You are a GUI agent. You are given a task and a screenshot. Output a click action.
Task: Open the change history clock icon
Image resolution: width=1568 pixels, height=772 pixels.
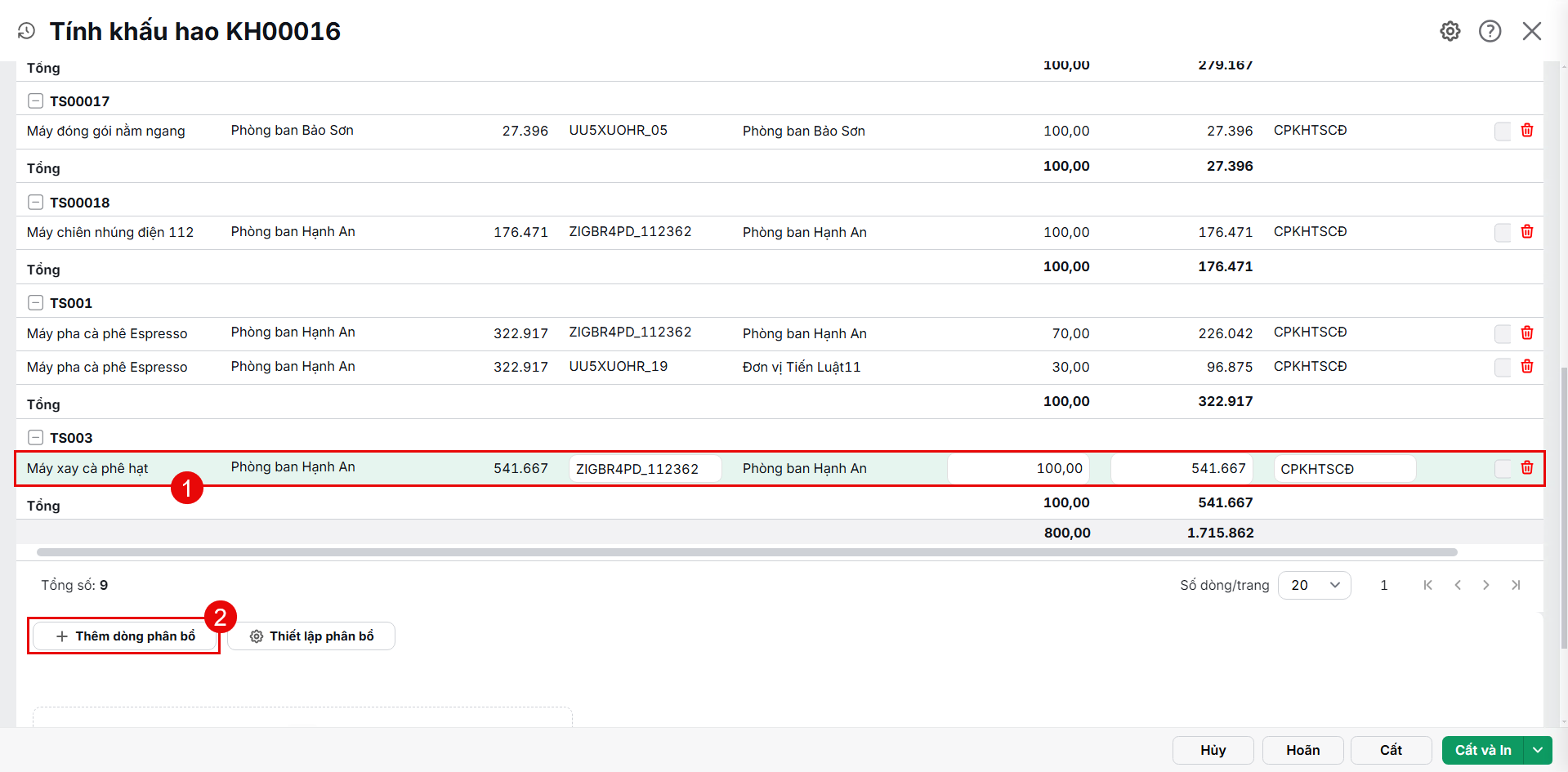coord(26,31)
